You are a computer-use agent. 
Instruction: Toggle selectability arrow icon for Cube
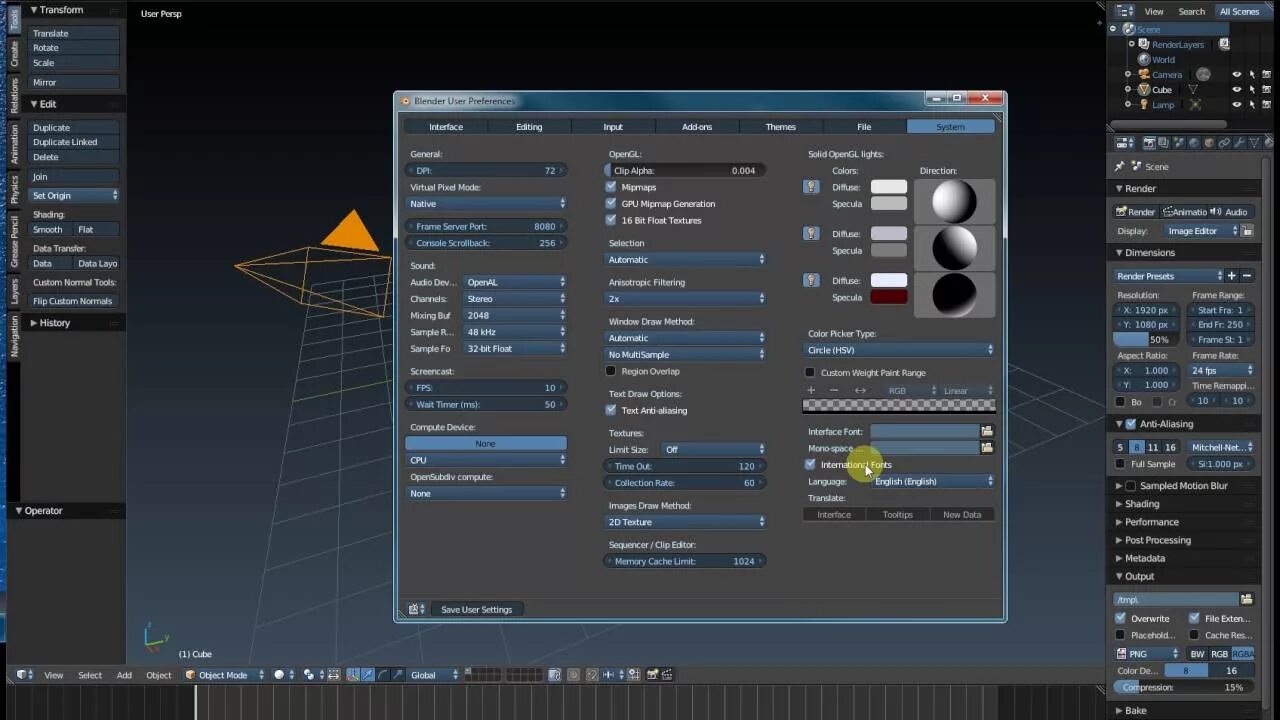coord(1252,90)
